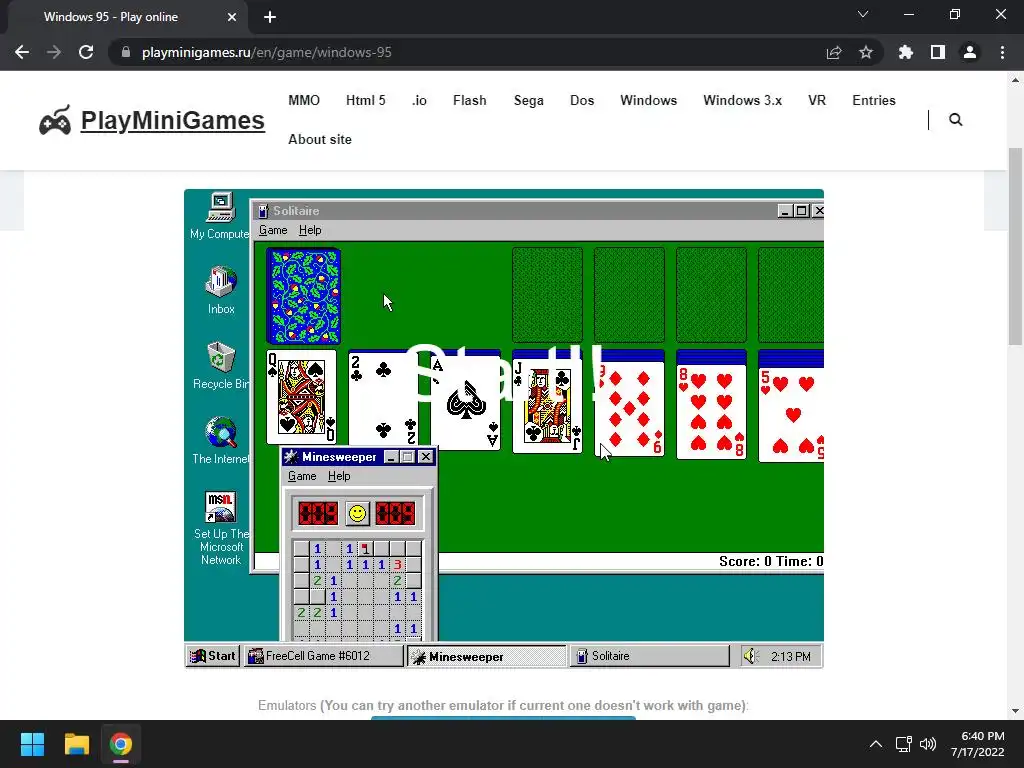1024x768 pixels.
Task: Switch to Solitaire taskbar button
Action: click(x=650, y=656)
